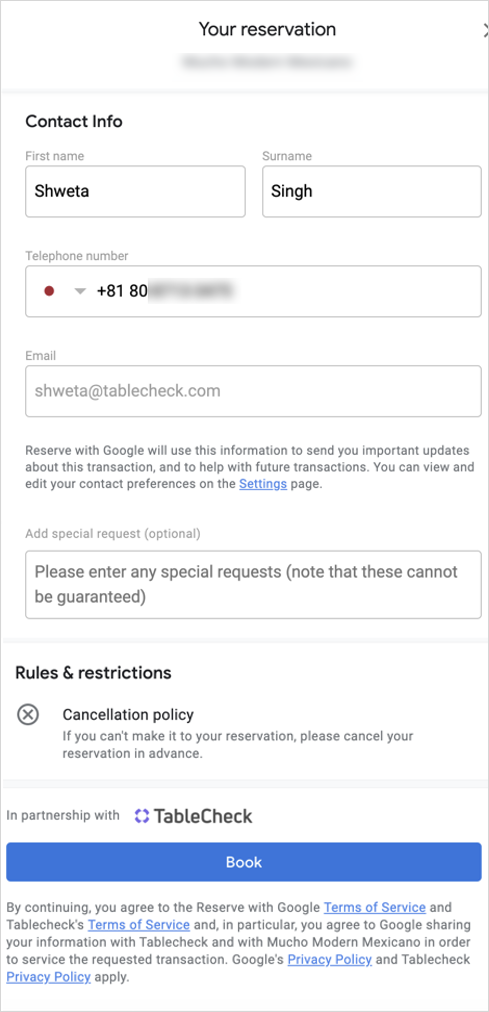Click the Cancellation policy heading
Screen dimensions: 489x1012
pos(128,715)
